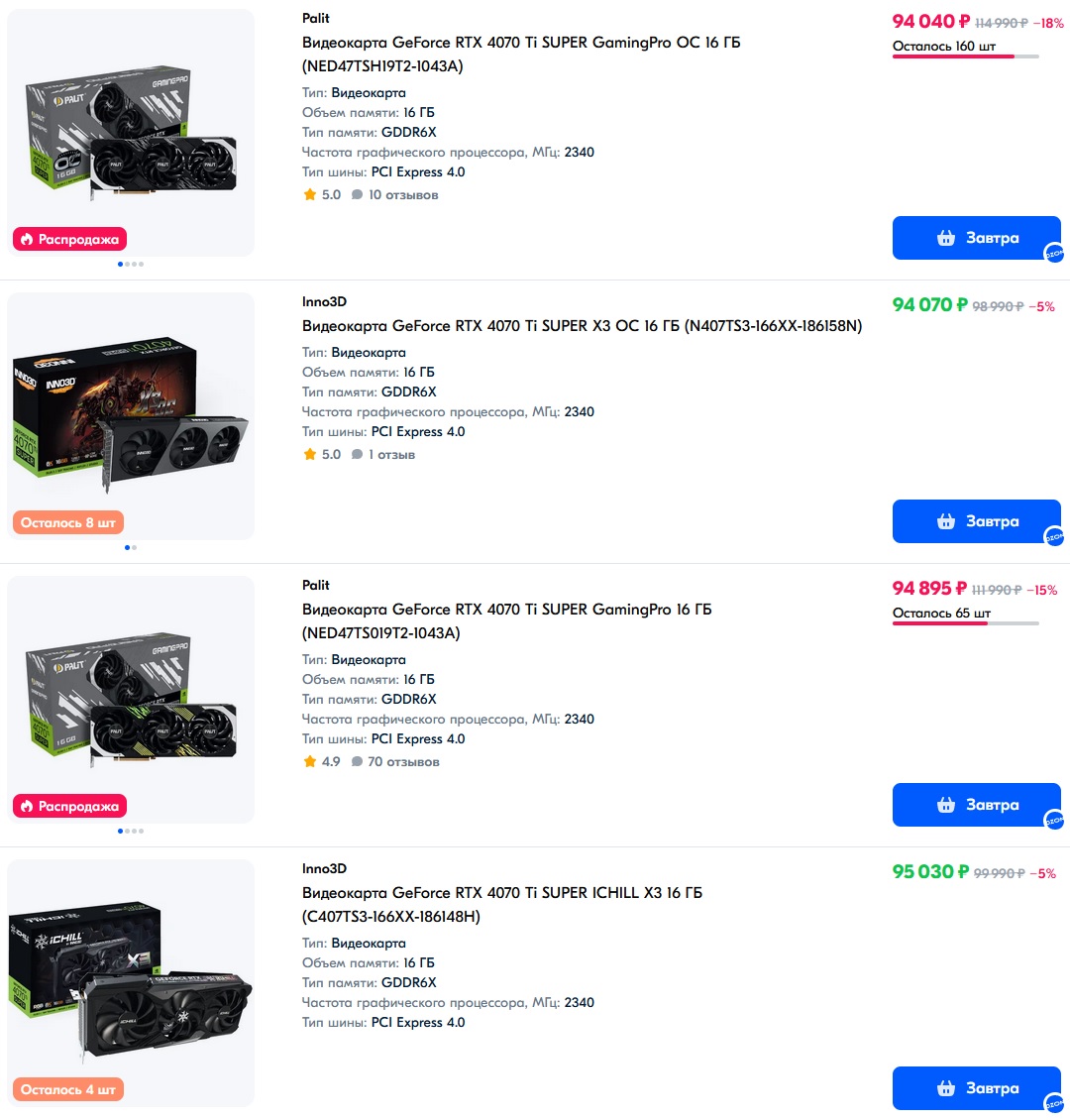
Task: Open the comment icon next to 1 отзыв
Action: point(357,454)
